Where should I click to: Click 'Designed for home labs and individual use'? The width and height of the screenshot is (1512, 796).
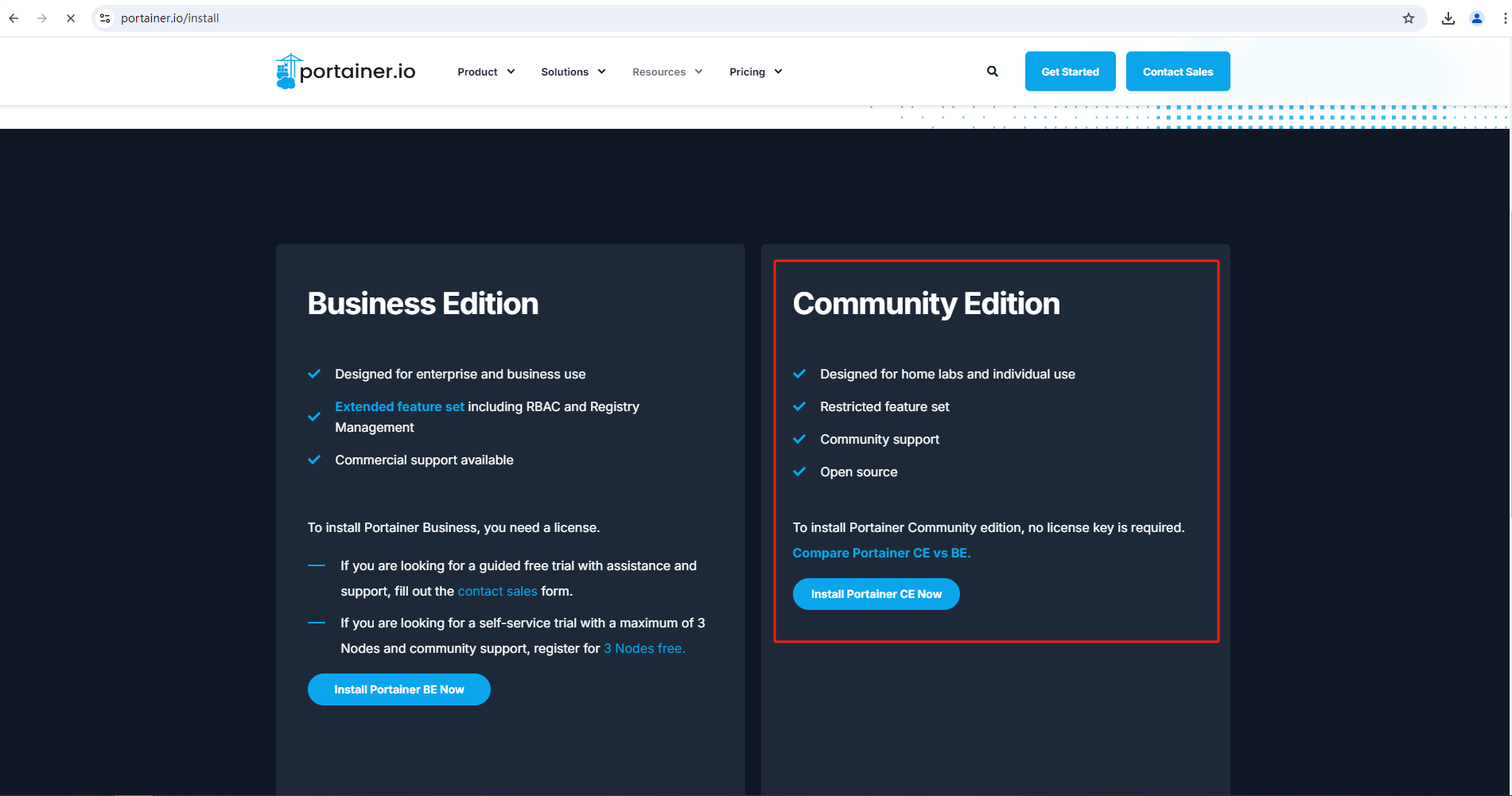tap(947, 374)
